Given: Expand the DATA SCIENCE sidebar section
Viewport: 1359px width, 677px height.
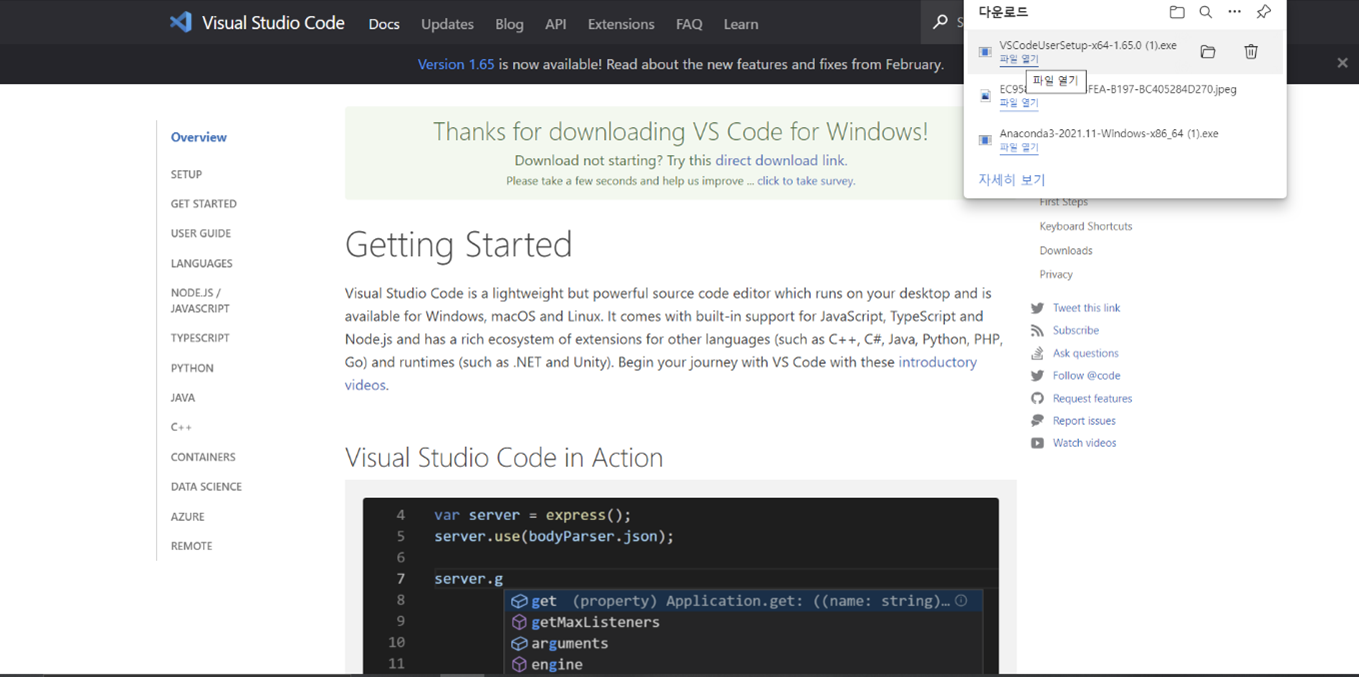Looking at the screenshot, I should 206,487.
